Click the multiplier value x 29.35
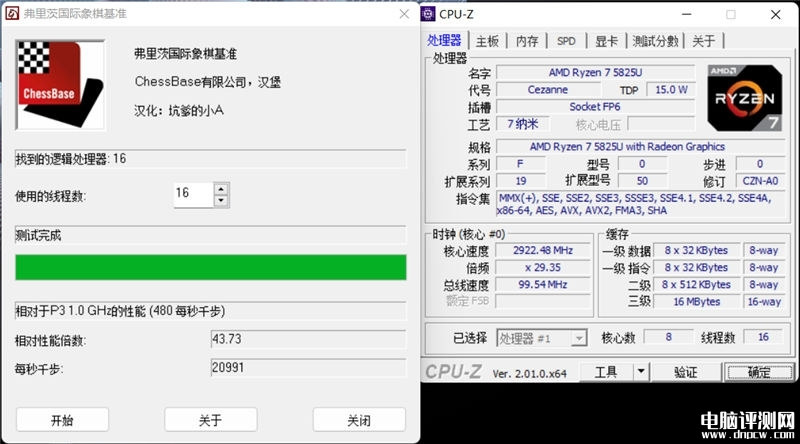This screenshot has height=444, width=800. point(543,267)
